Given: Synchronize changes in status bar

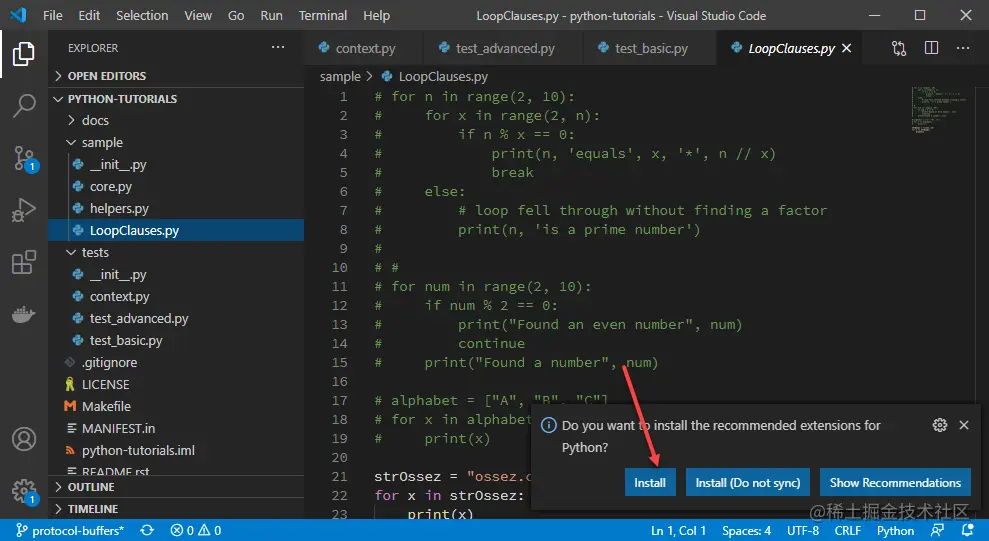Looking at the screenshot, I should pyautogui.click(x=147, y=530).
